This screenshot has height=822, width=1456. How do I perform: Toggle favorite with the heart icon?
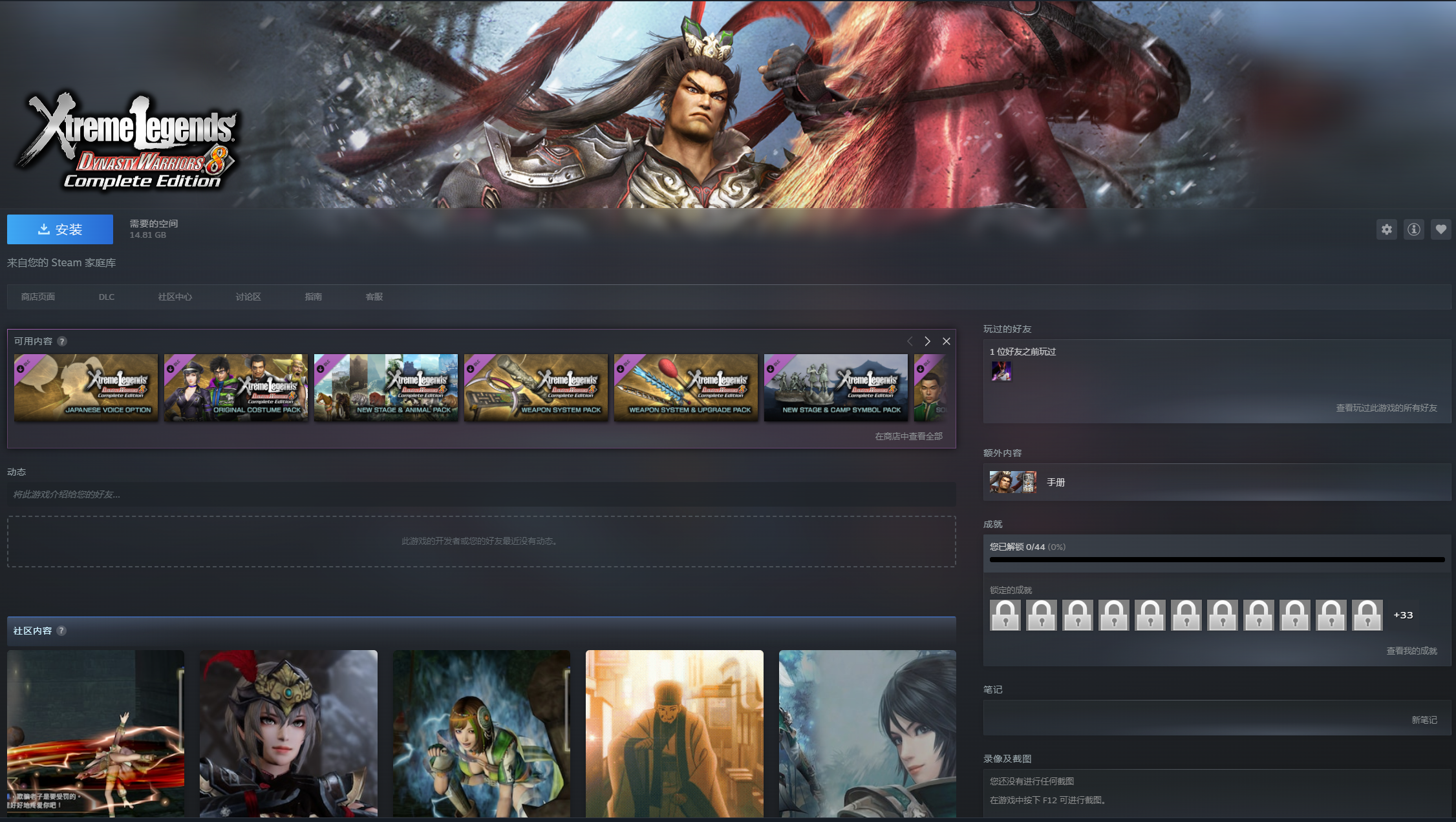click(1440, 229)
